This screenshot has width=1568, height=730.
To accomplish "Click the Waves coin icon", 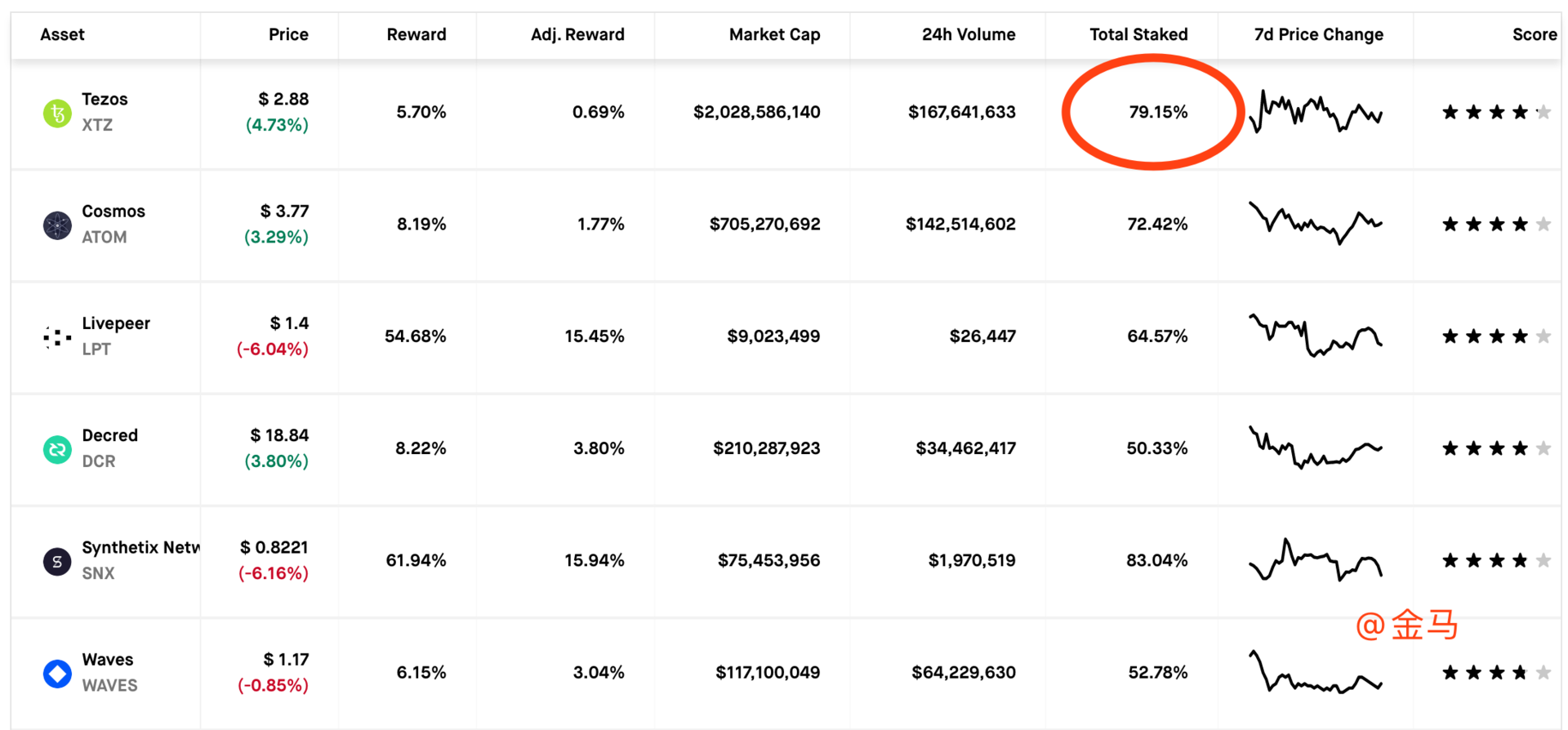I will (x=57, y=674).
